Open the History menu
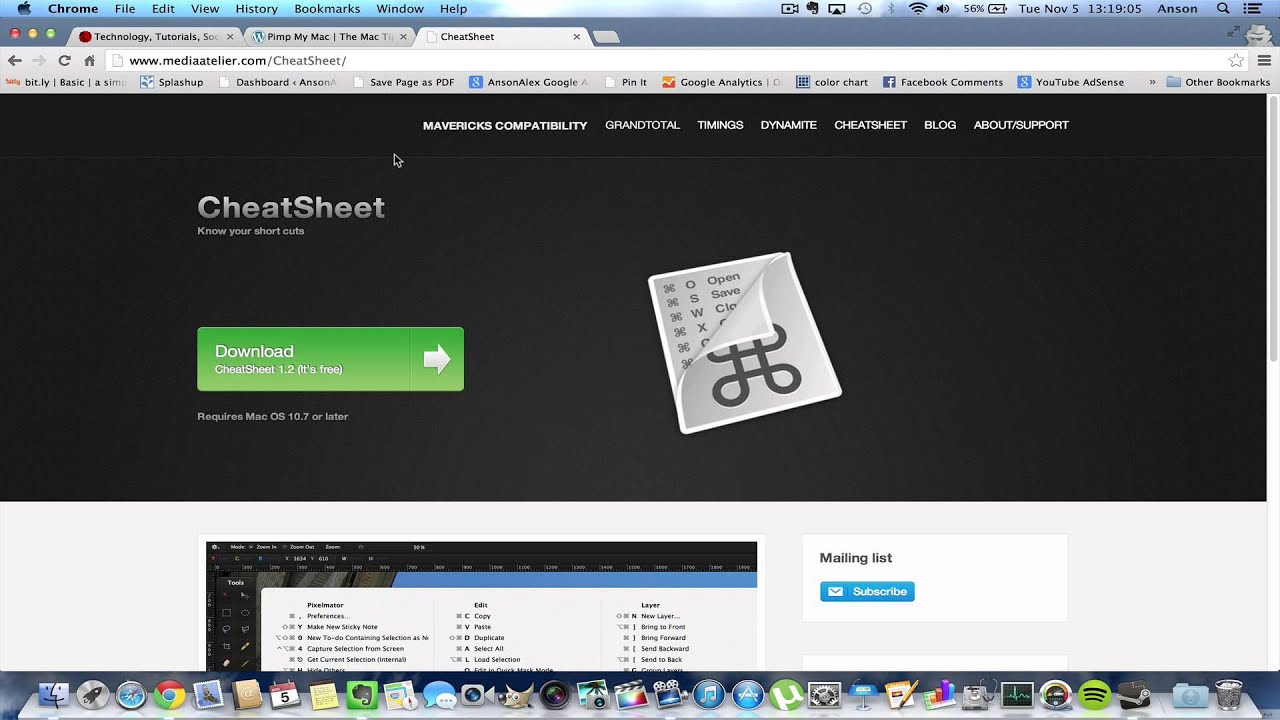The height and width of the screenshot is (720, 1280). [257, 9]
